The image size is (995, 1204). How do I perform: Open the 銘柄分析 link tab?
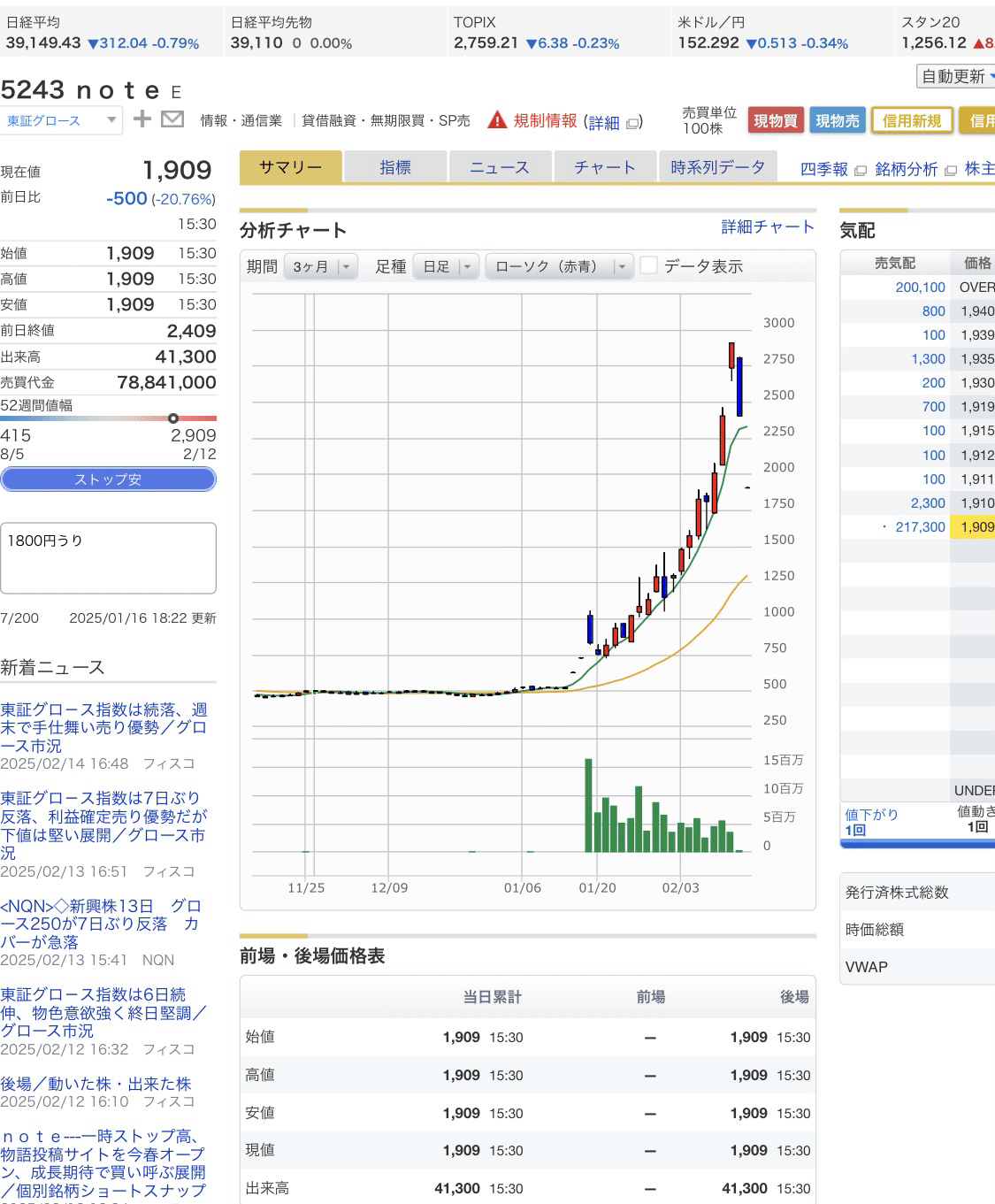(x=906, y=169)
